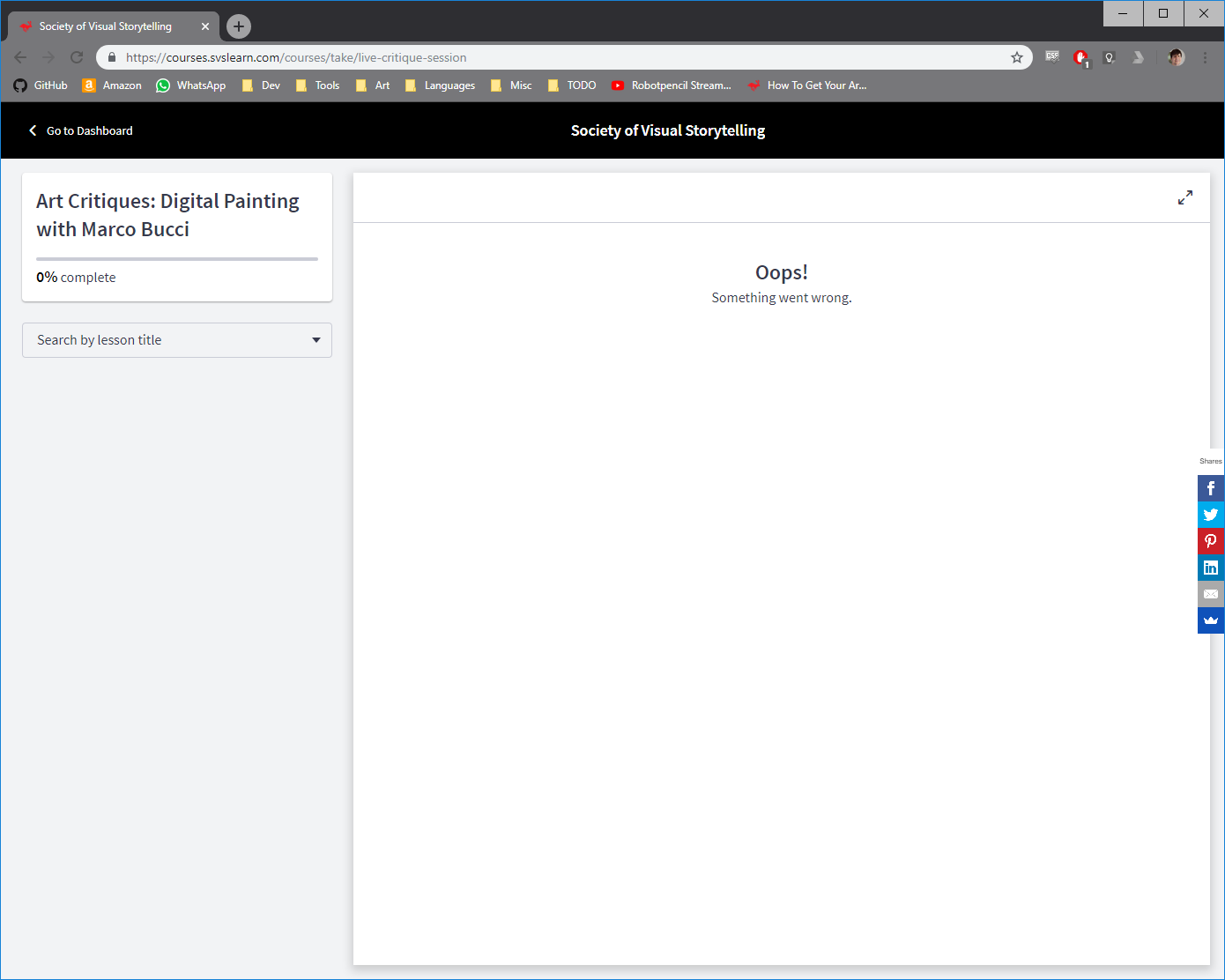
Task: Go to Dashboard link
Action: click(x=81, y=130)
